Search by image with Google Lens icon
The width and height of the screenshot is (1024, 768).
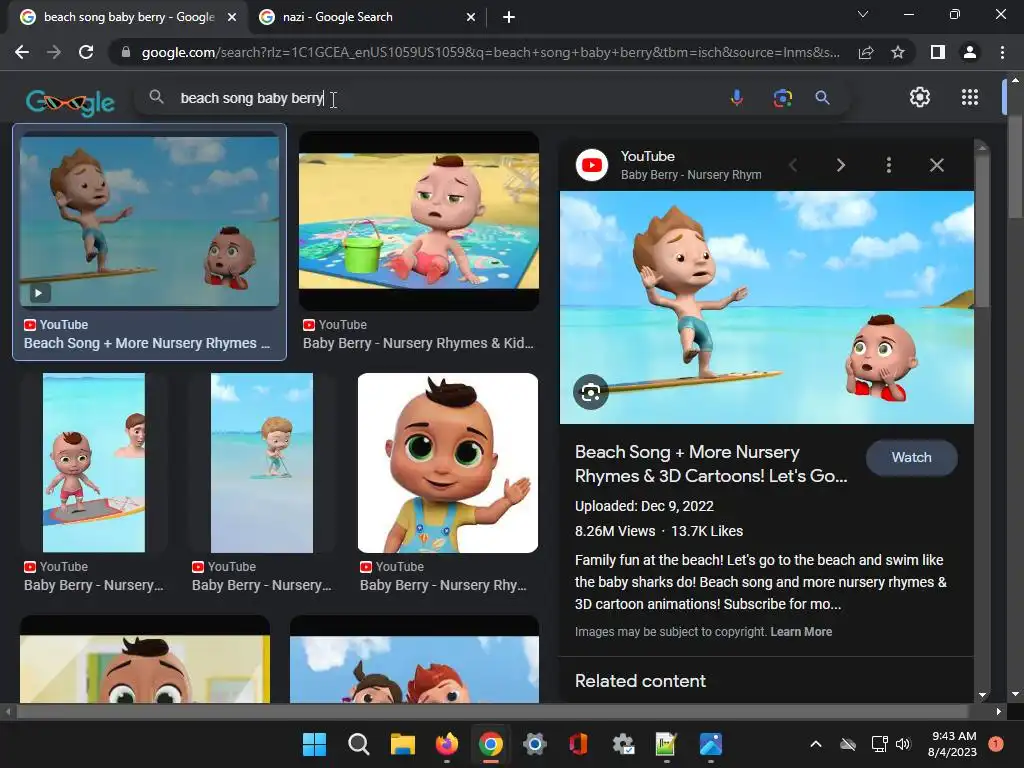(x=782, y=98)
